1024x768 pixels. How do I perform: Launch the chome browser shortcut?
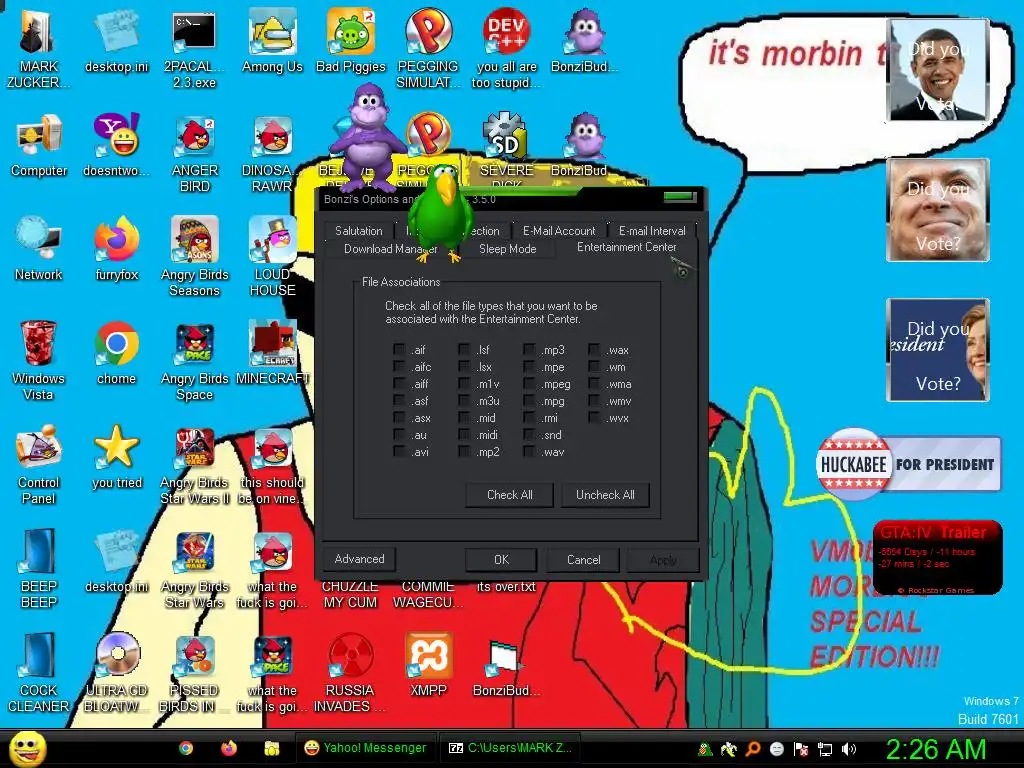click(x=116, y=353)
